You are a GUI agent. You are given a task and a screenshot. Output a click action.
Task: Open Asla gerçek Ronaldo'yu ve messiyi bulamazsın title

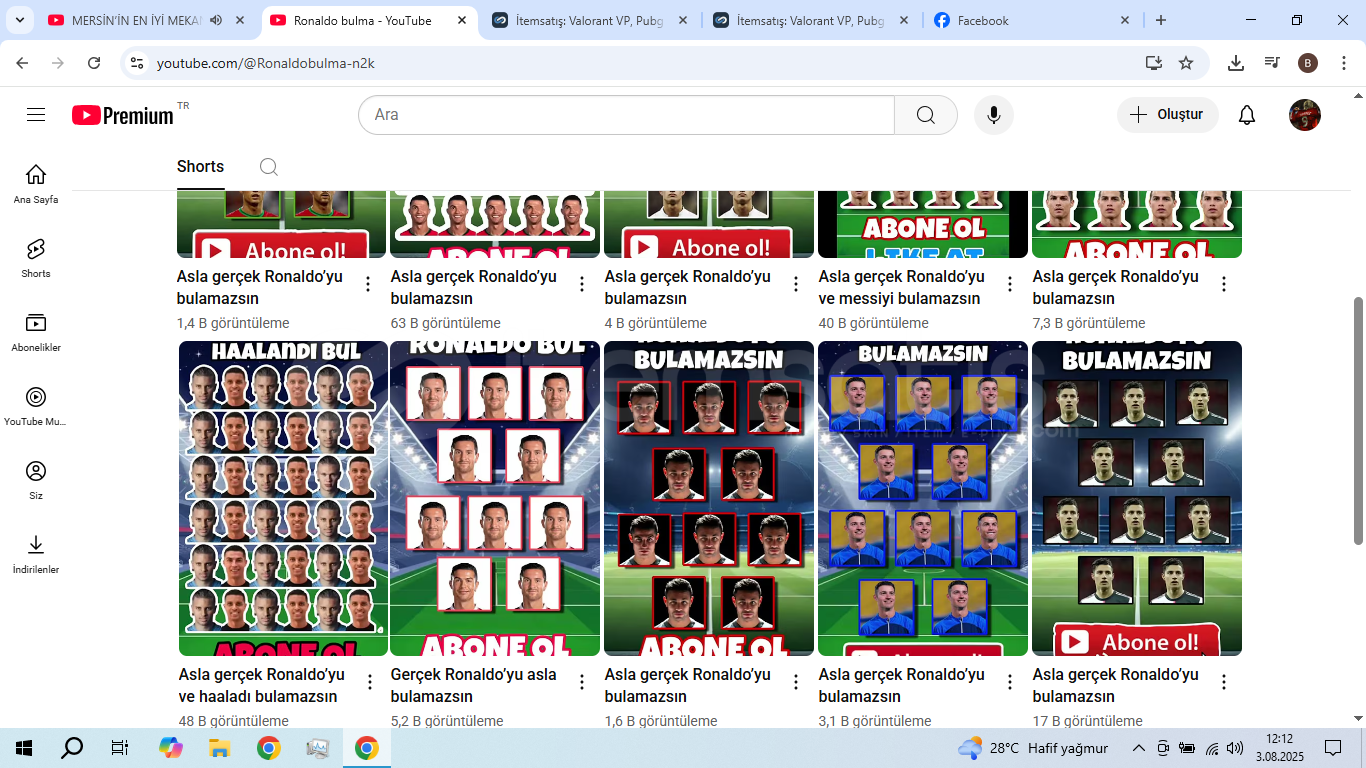[901, 288]
